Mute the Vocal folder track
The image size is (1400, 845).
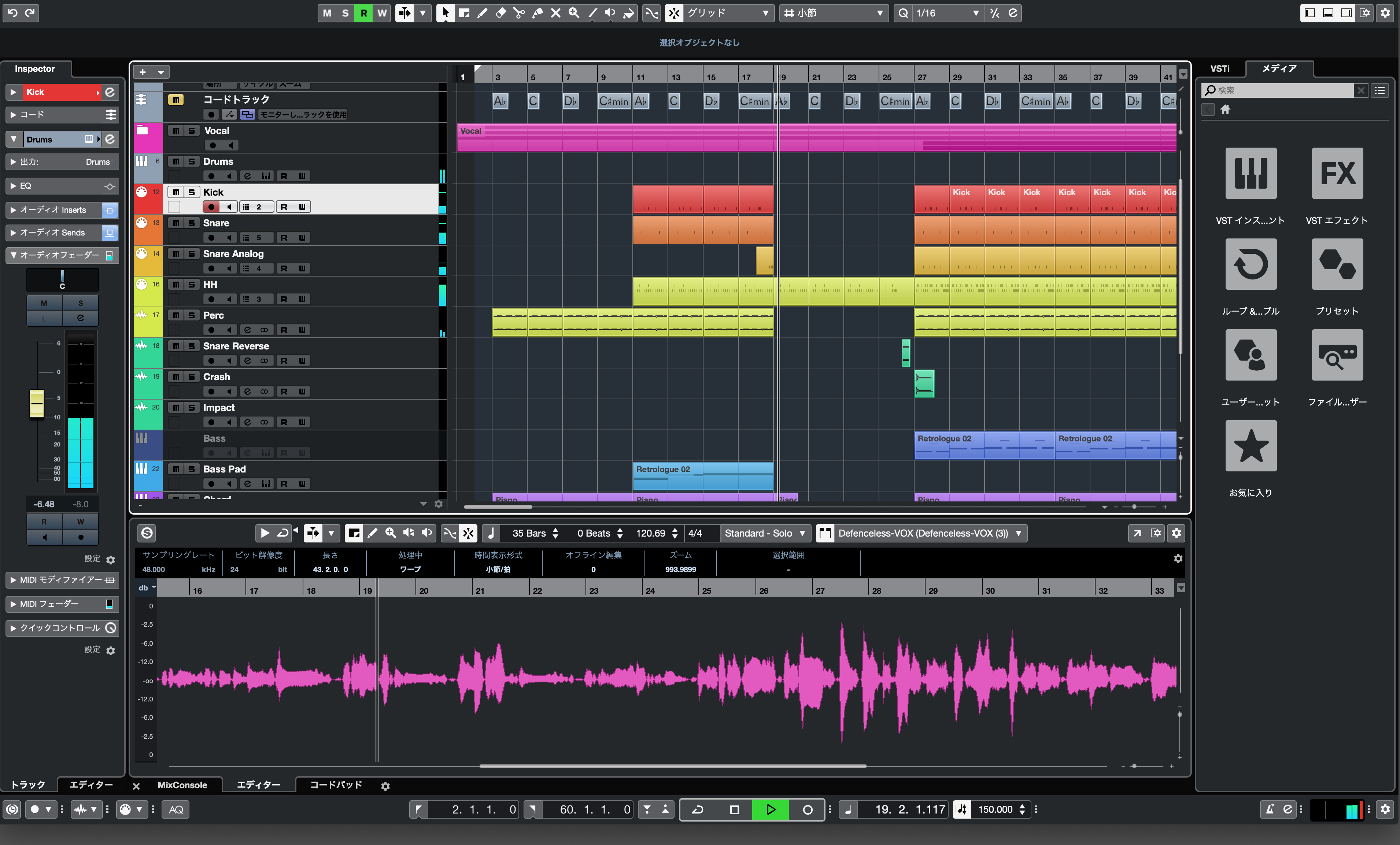tap(176, 131)
